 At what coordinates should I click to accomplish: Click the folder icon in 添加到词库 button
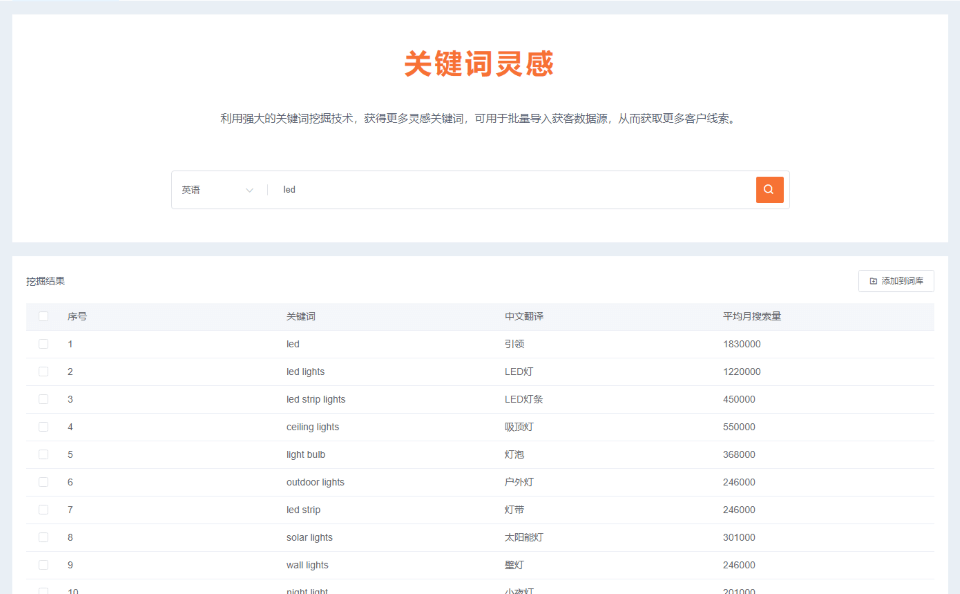873,281
